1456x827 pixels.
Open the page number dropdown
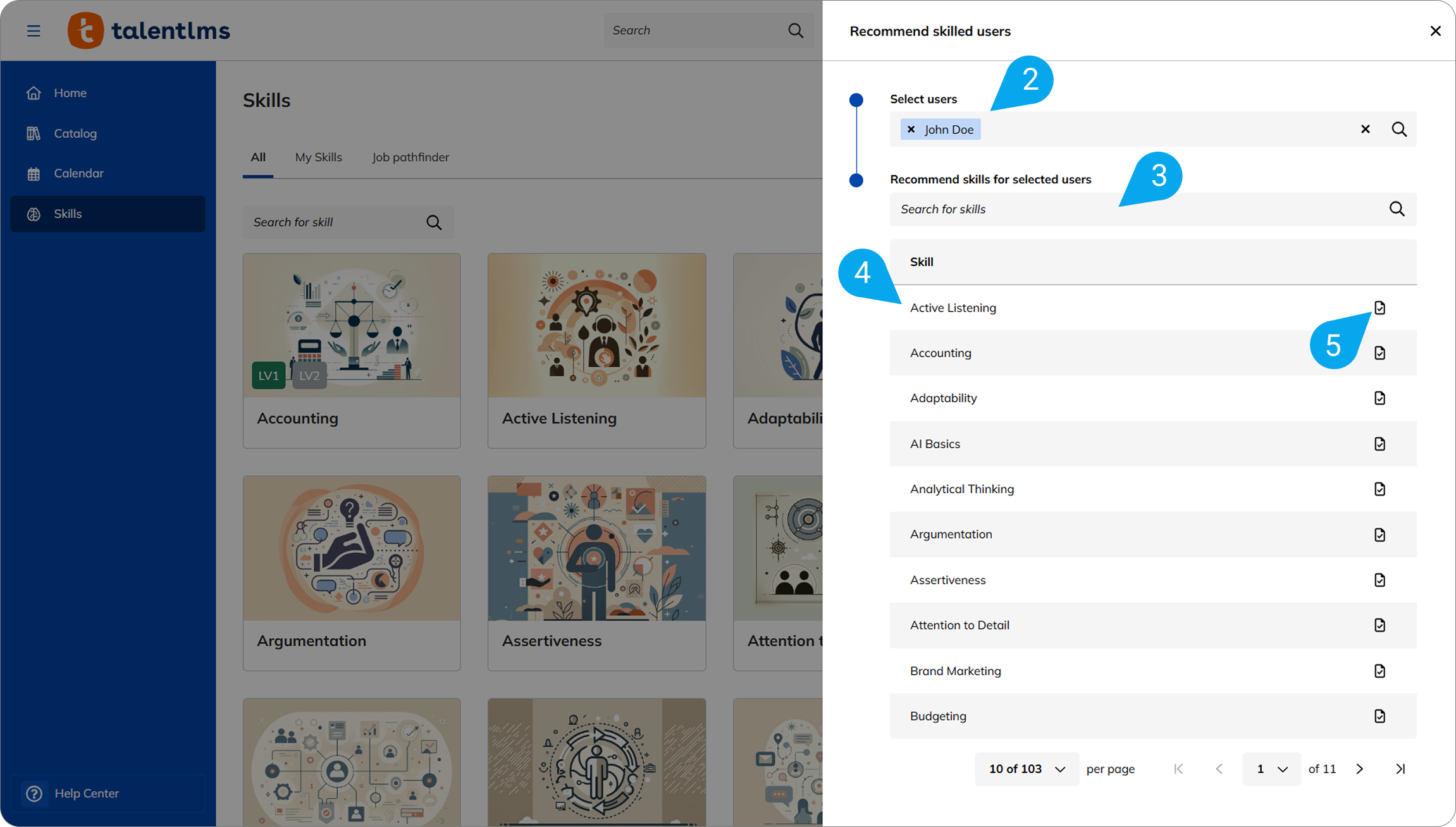click(x=1271, y=769)
